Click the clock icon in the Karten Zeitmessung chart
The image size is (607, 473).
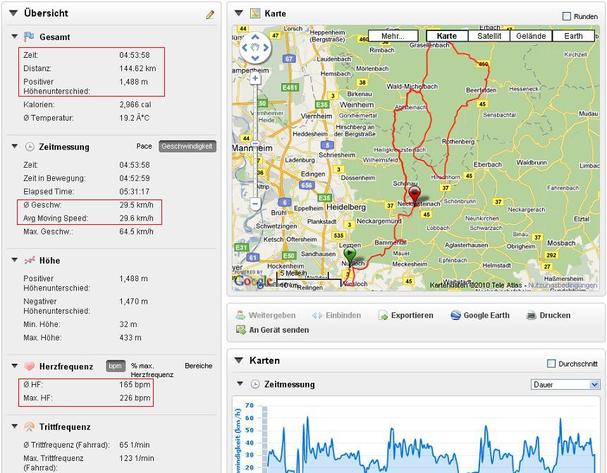255,384
